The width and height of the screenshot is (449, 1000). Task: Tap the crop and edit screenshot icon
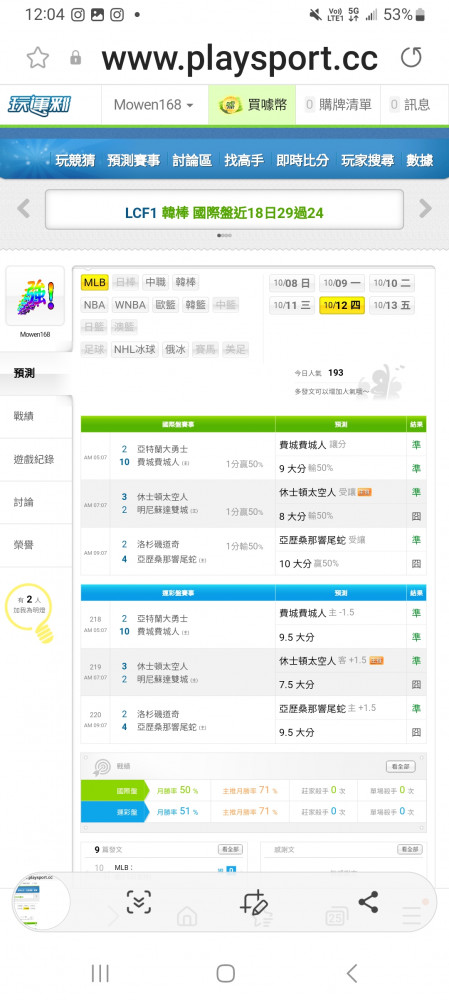pos(253,902)
